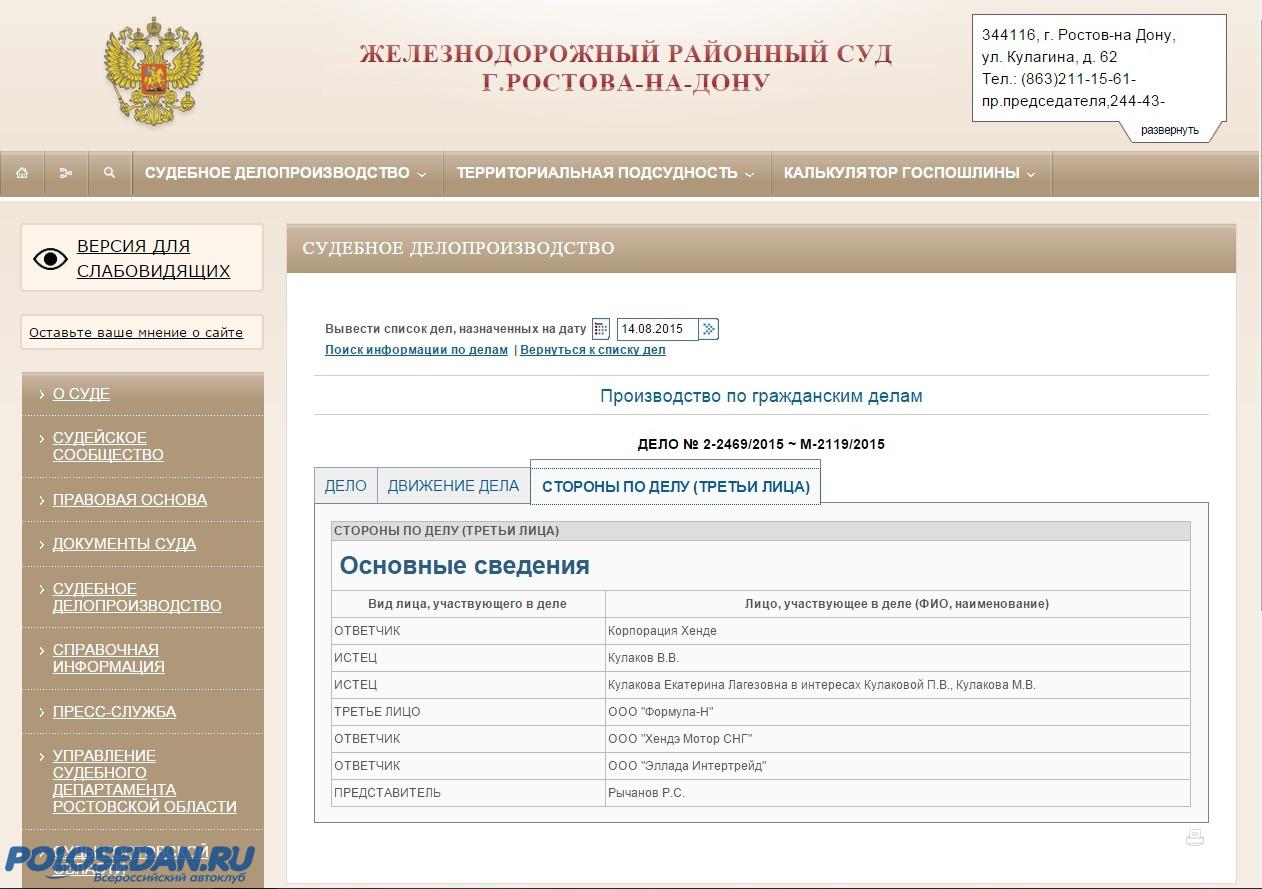
Task: Expand the address box with развернуть
Action: 1169,130
